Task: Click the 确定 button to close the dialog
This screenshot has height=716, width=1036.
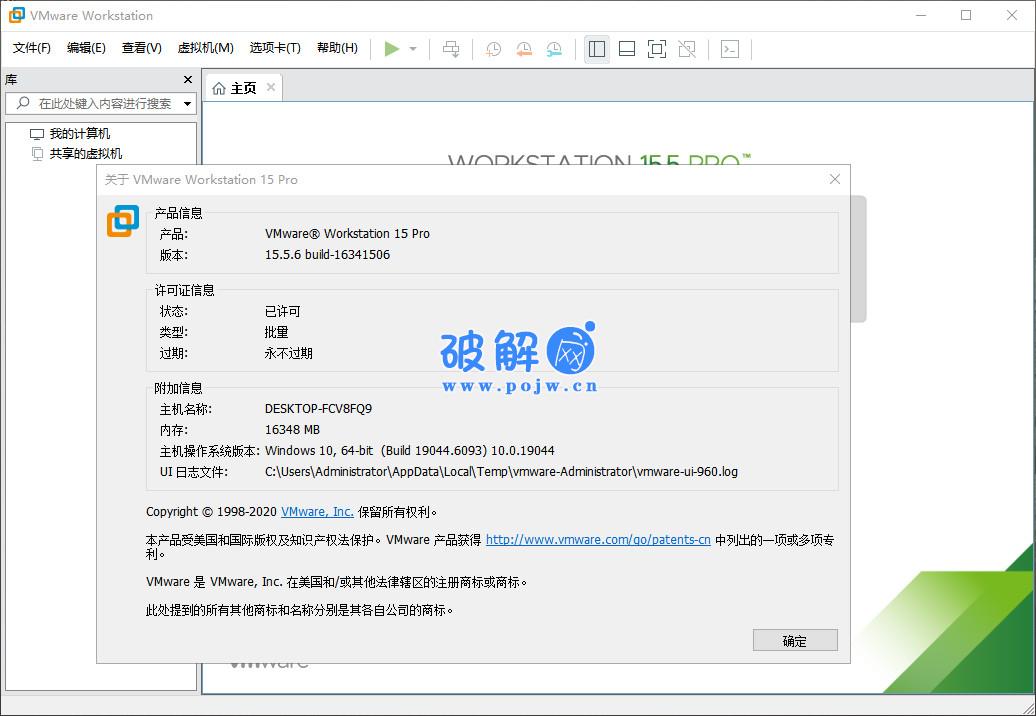Action: (795, 640)
